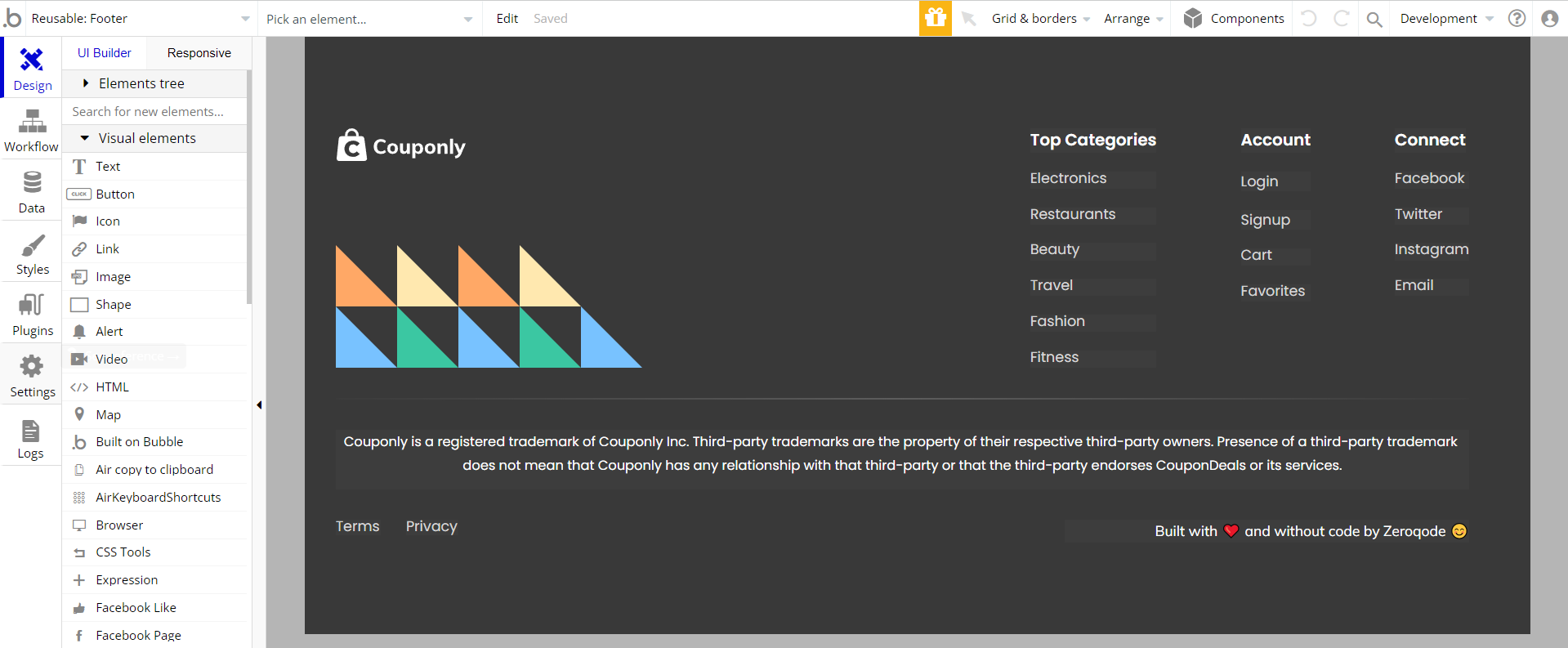The width and height of the screenshot is (1568, 648).
Task: Open the Settings section
Action: click(x=31, y=374)
